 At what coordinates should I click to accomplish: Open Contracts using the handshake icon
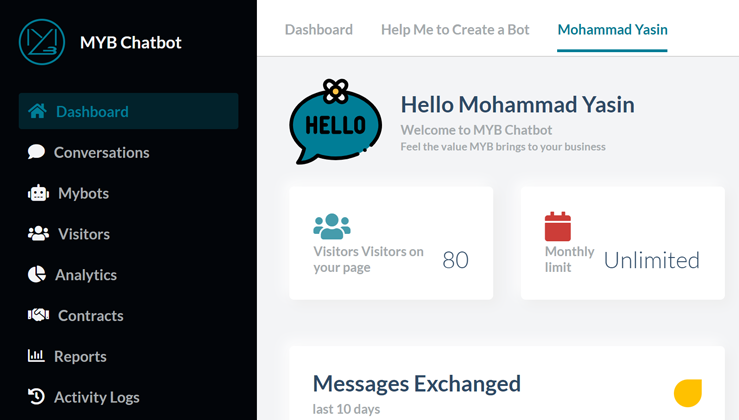38,315
